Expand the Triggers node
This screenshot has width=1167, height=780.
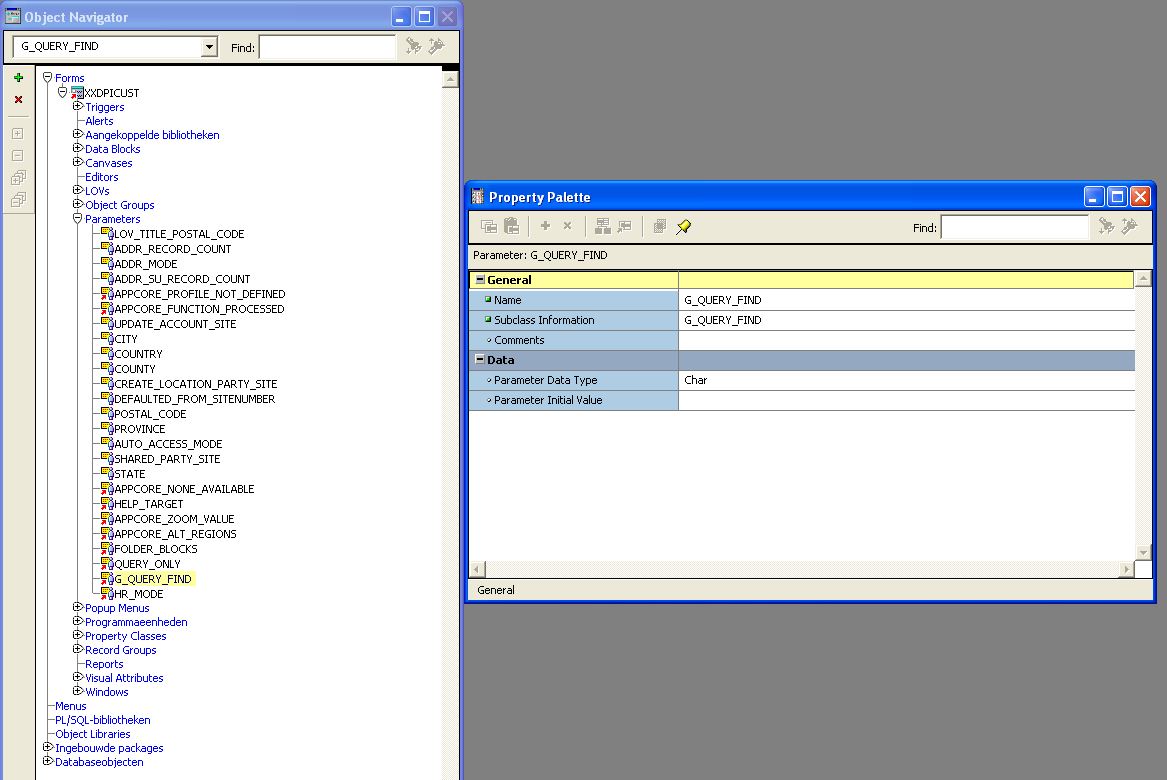click(77, 106)
